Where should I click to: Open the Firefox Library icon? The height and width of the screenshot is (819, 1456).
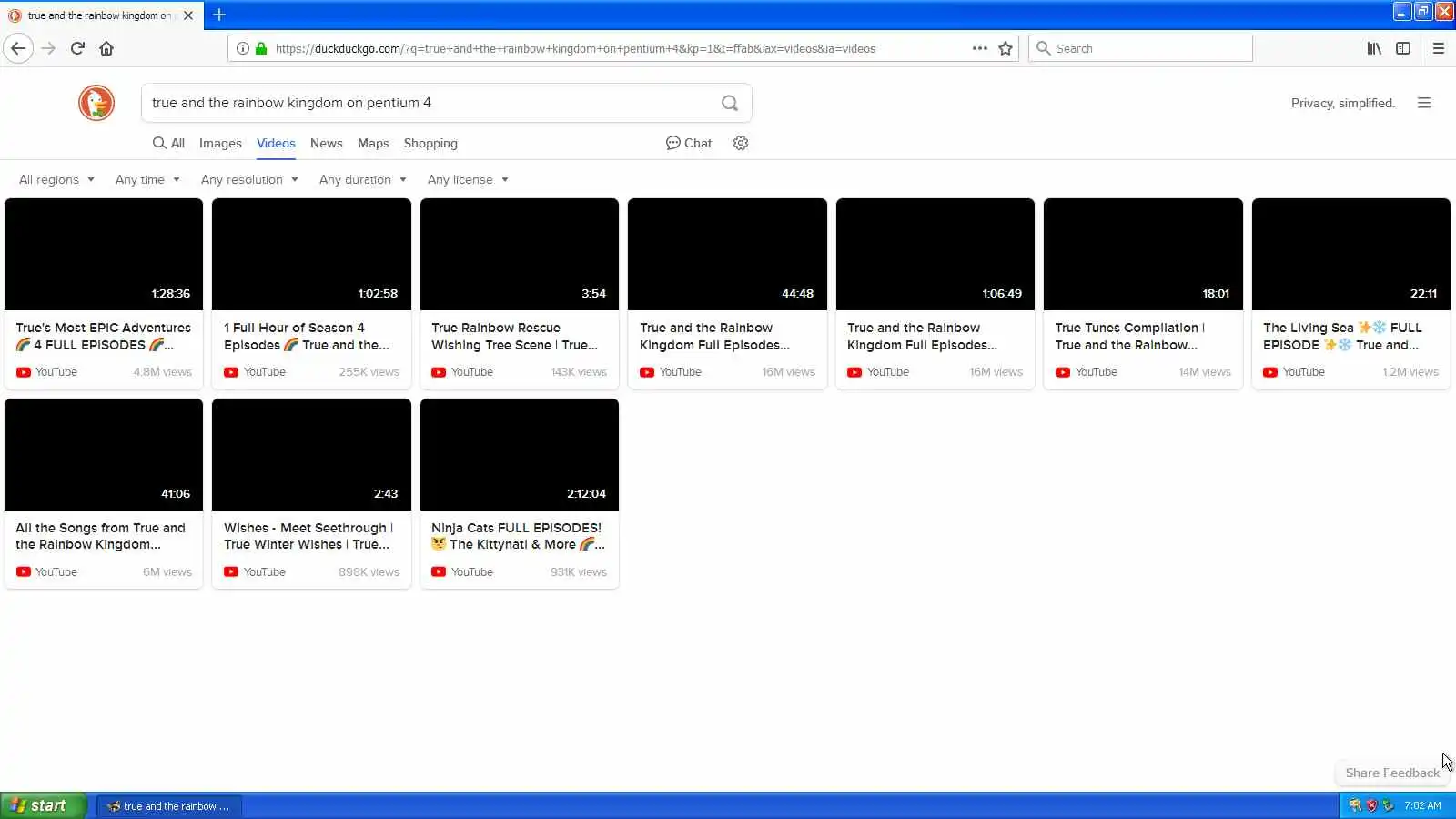1374,48
